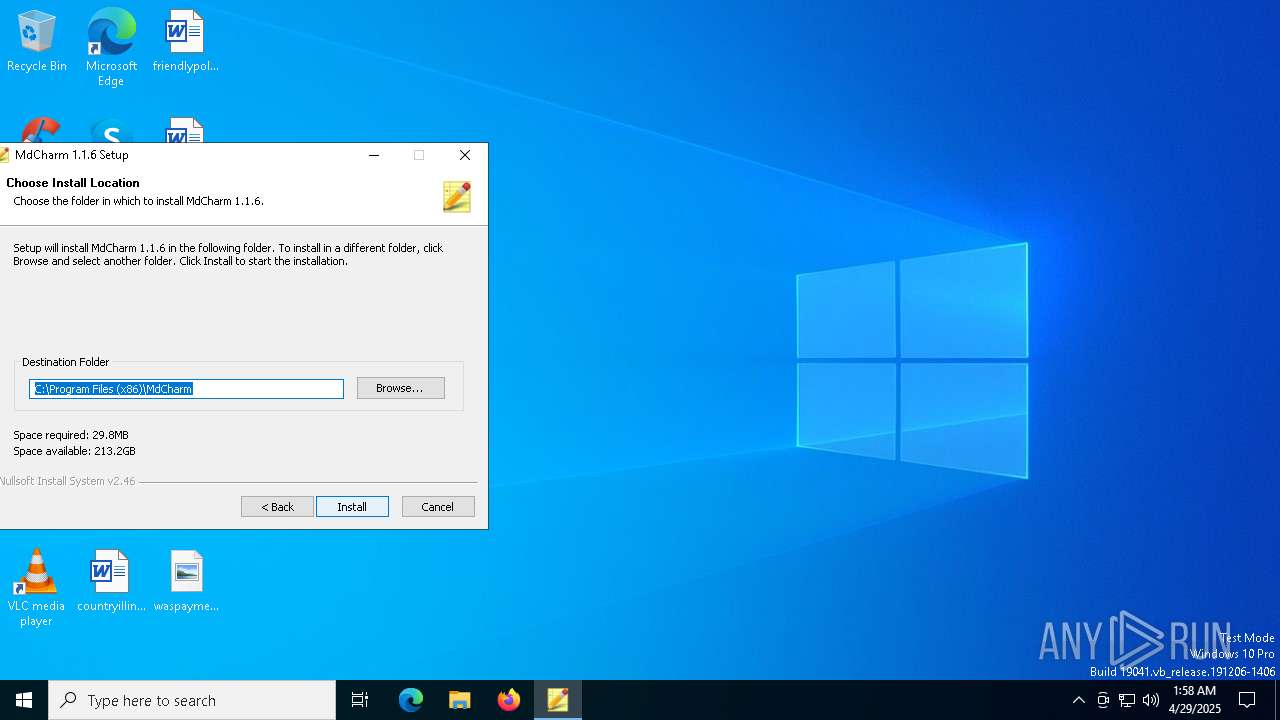The width and height of the screenshot is (1280, 720).
Task: Click the 'Choose Install Location' heading
Action: [73, 183]
